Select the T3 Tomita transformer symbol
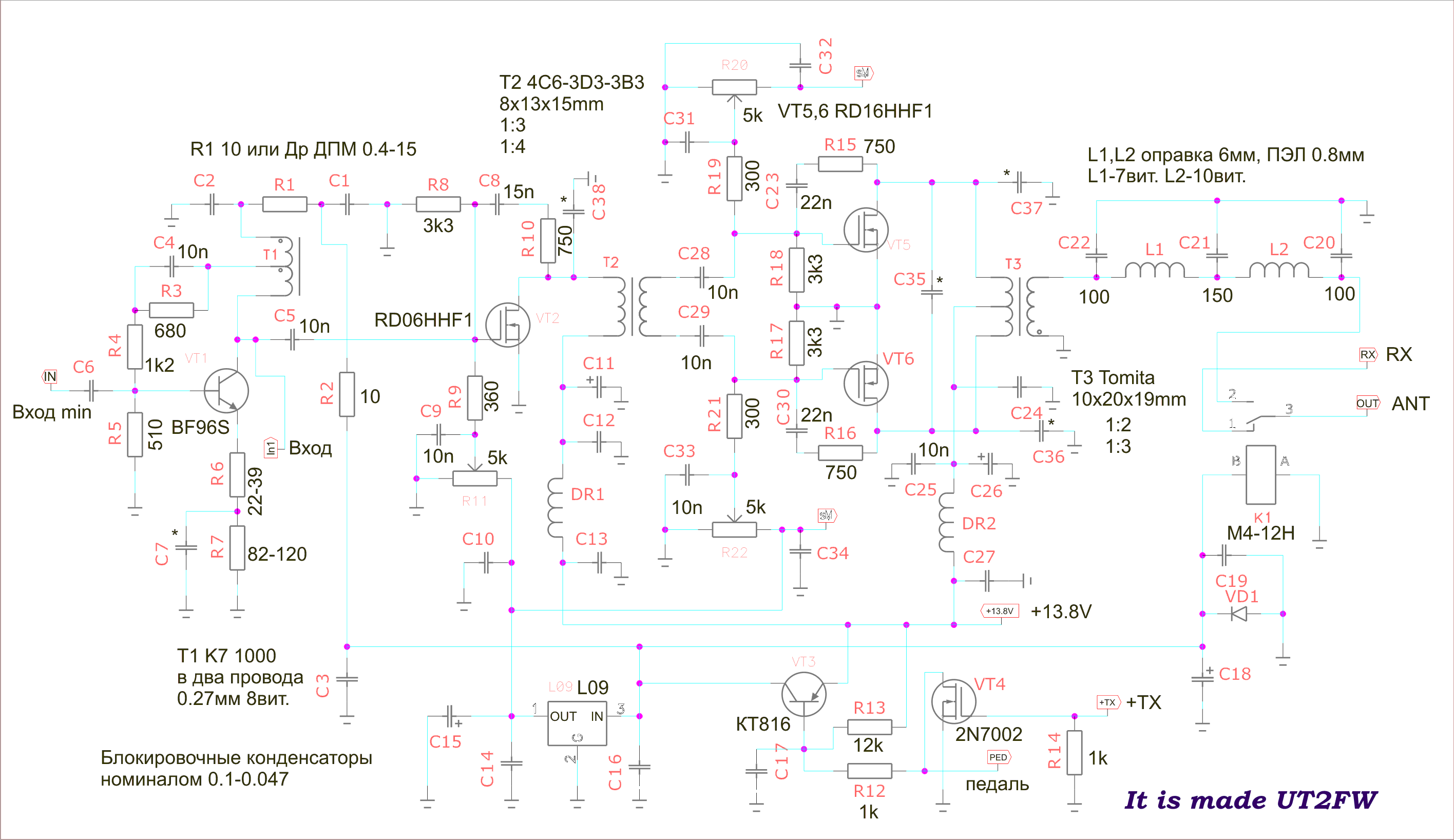This screenshot has height=840, width=1454. pyautogui.click(x=1020, y=307)
